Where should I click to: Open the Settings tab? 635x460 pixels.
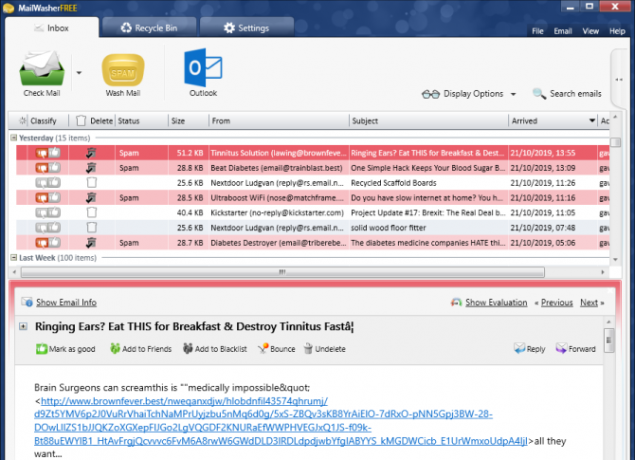tap(247, 28)
